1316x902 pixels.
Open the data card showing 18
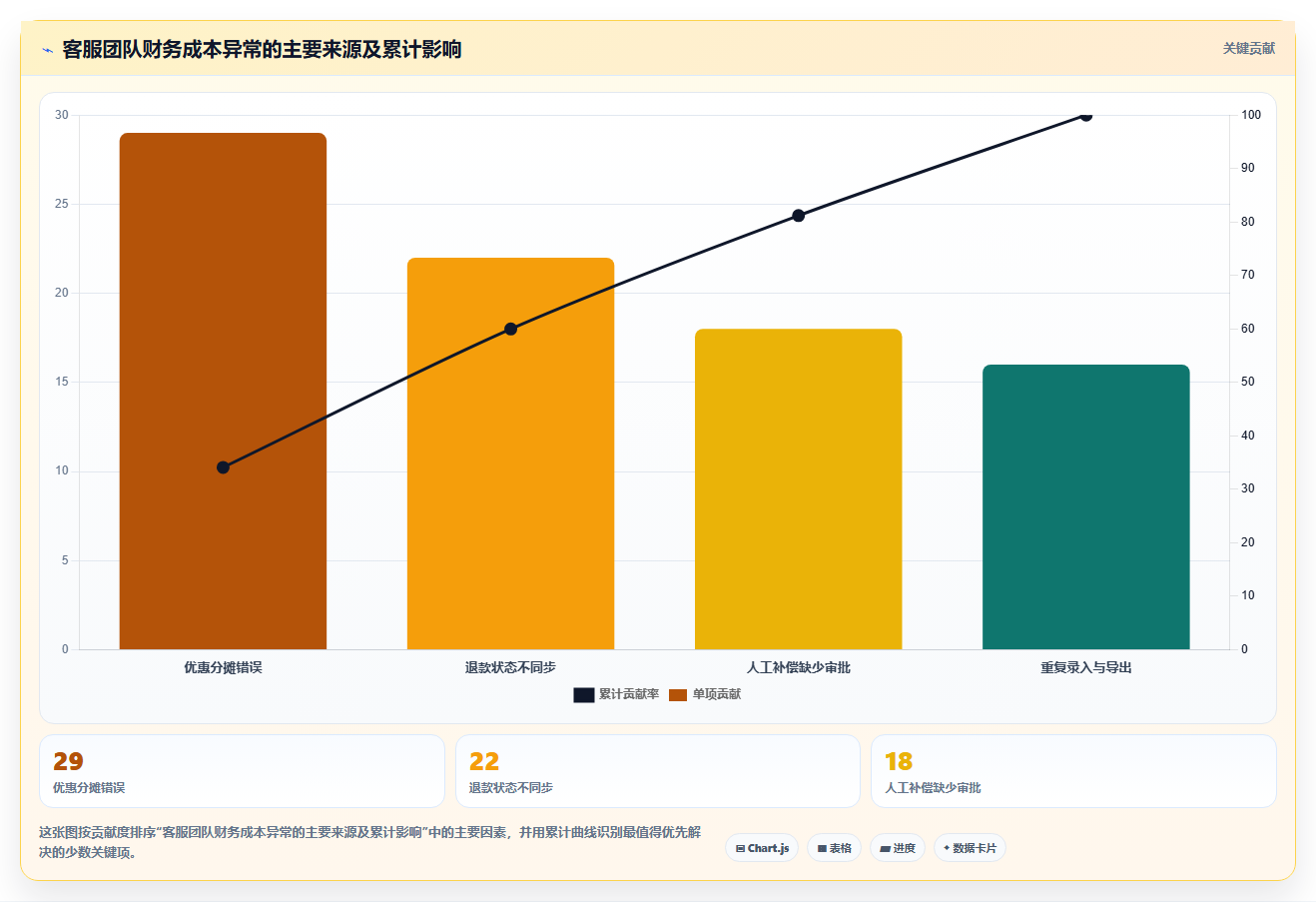[x=1073, y=771]
